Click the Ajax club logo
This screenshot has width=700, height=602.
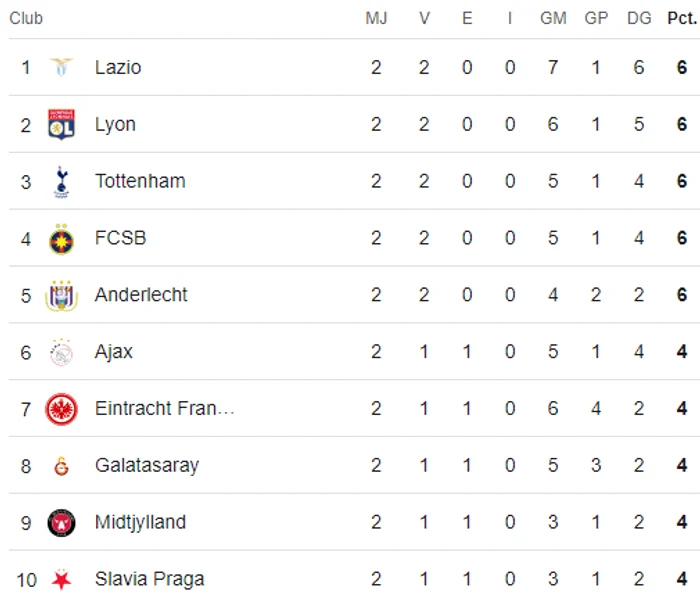(61, 352)
